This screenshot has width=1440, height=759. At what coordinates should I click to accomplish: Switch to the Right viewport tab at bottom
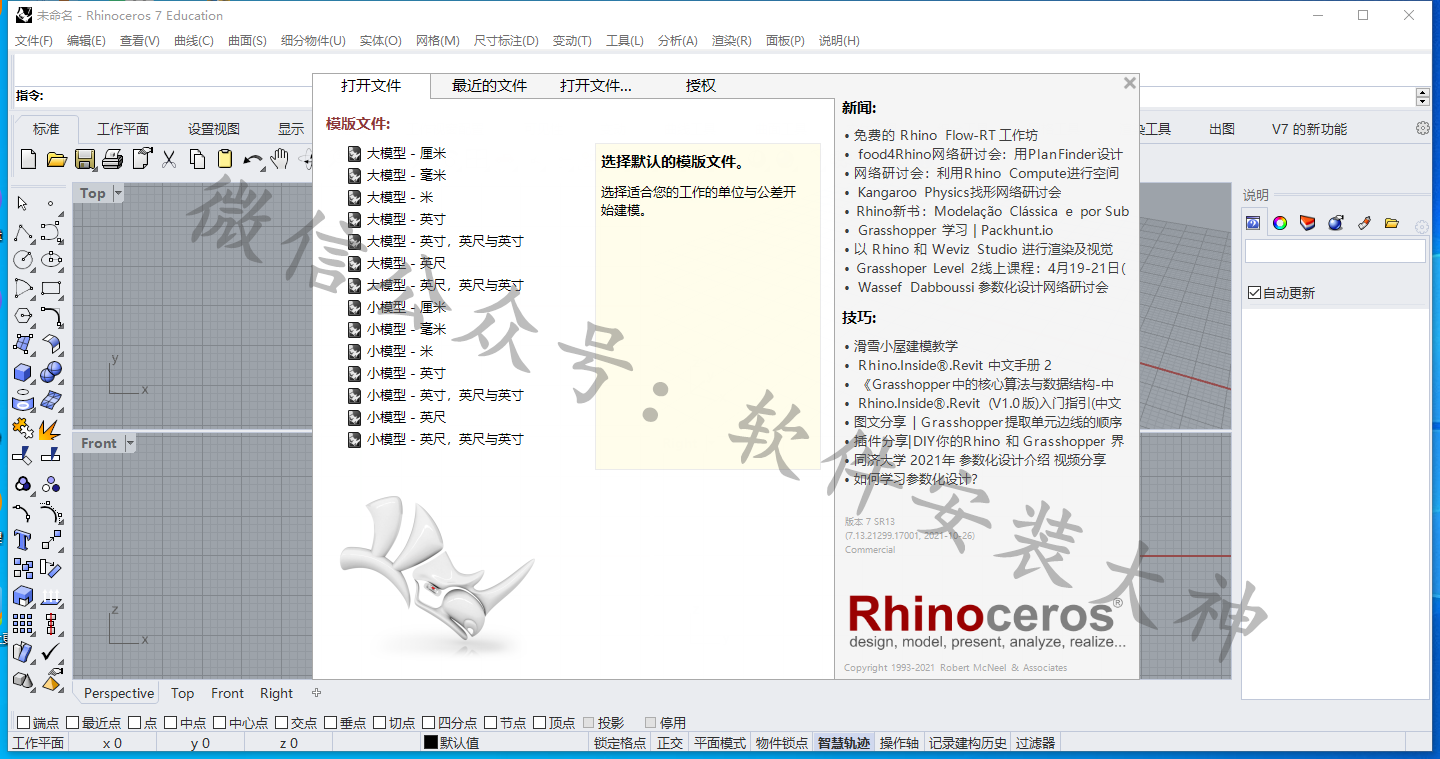277,693
